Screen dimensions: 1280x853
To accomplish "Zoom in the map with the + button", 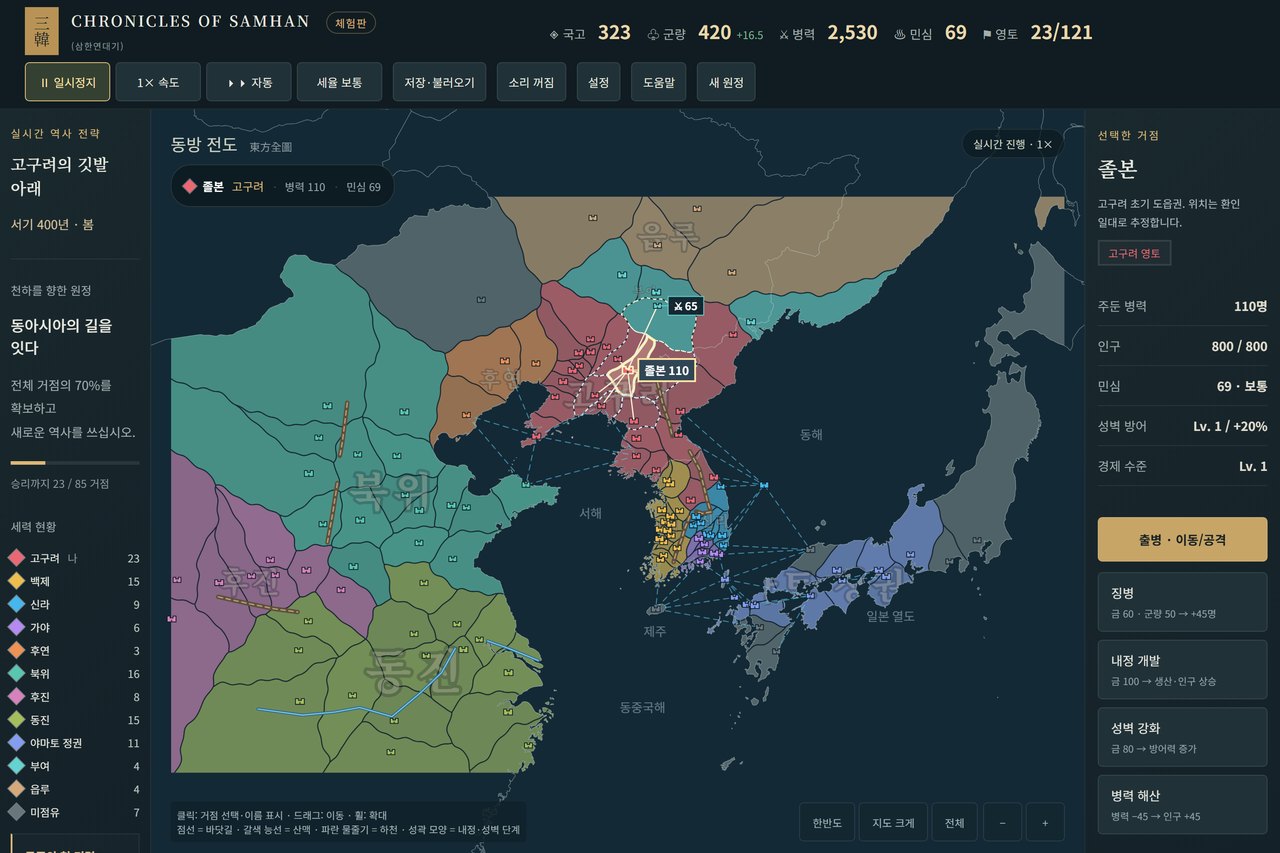I will pyautogui.click(x=1045, y=822).
